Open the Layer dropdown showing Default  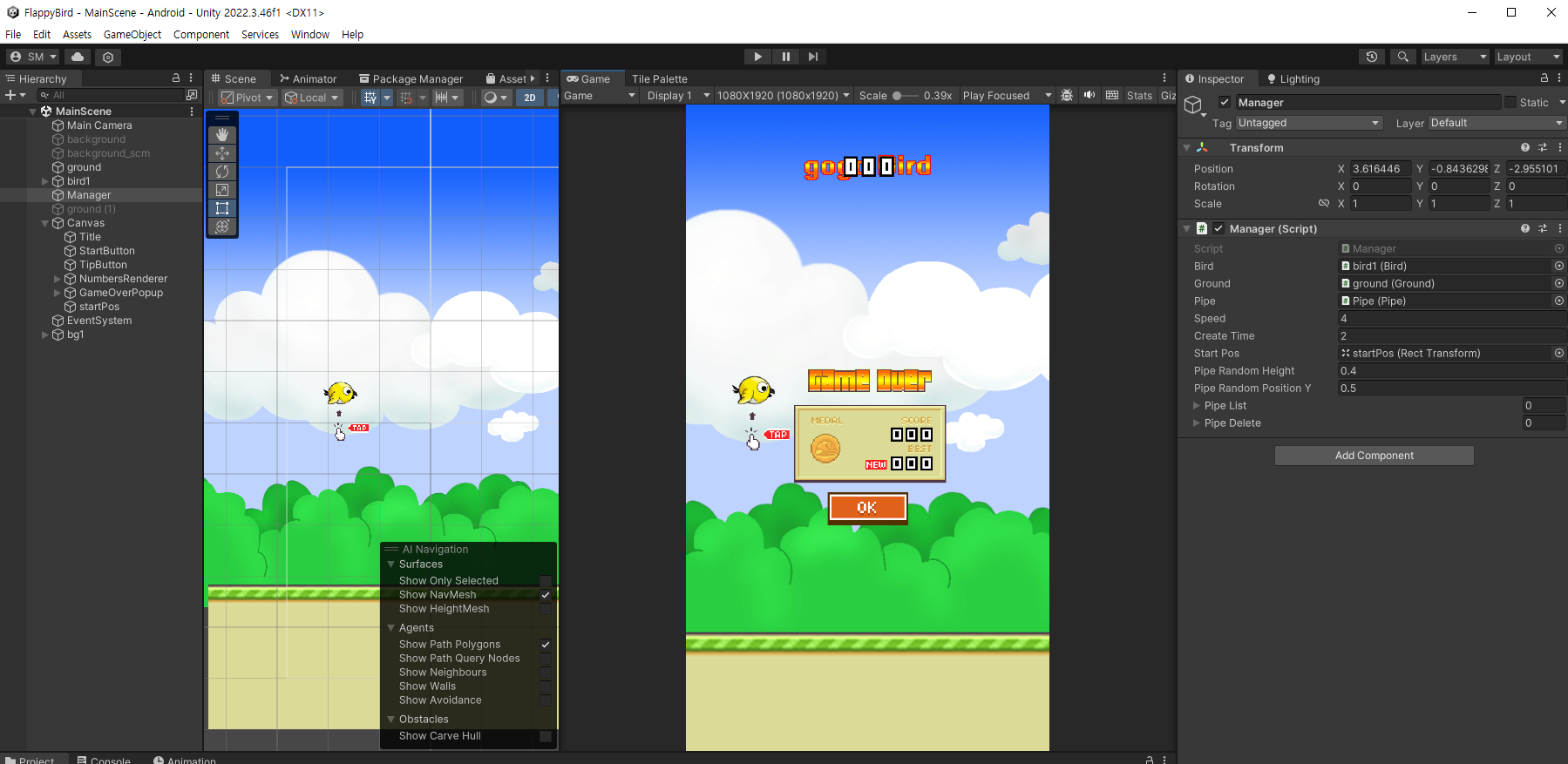[x=1497, y=123]
